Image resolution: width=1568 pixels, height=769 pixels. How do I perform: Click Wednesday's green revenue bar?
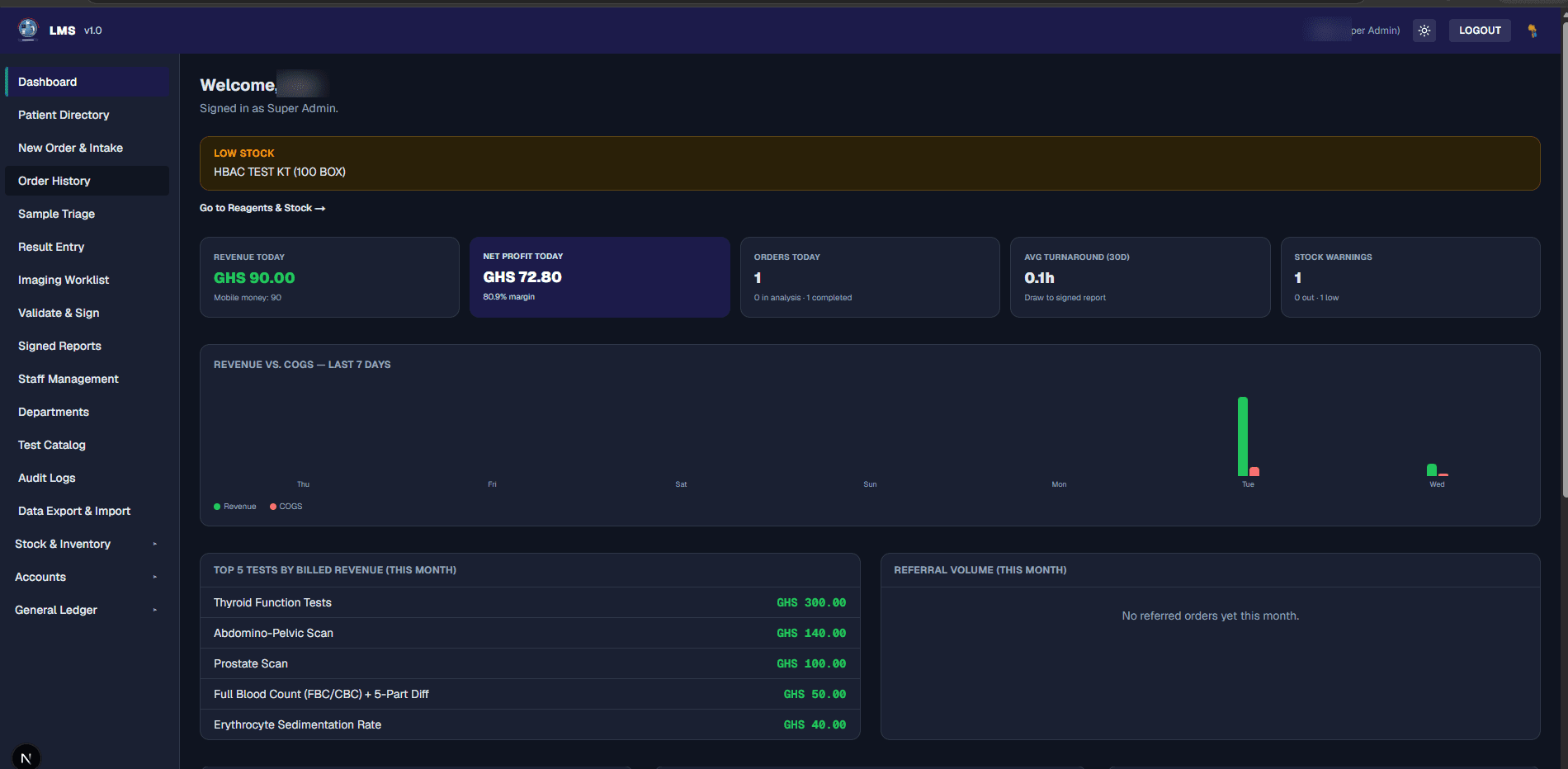click(1432, 470)
